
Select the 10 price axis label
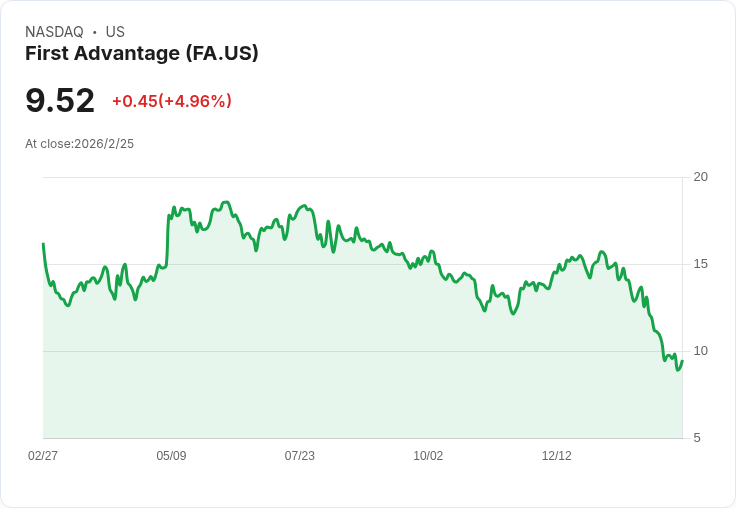click(700, 351)
